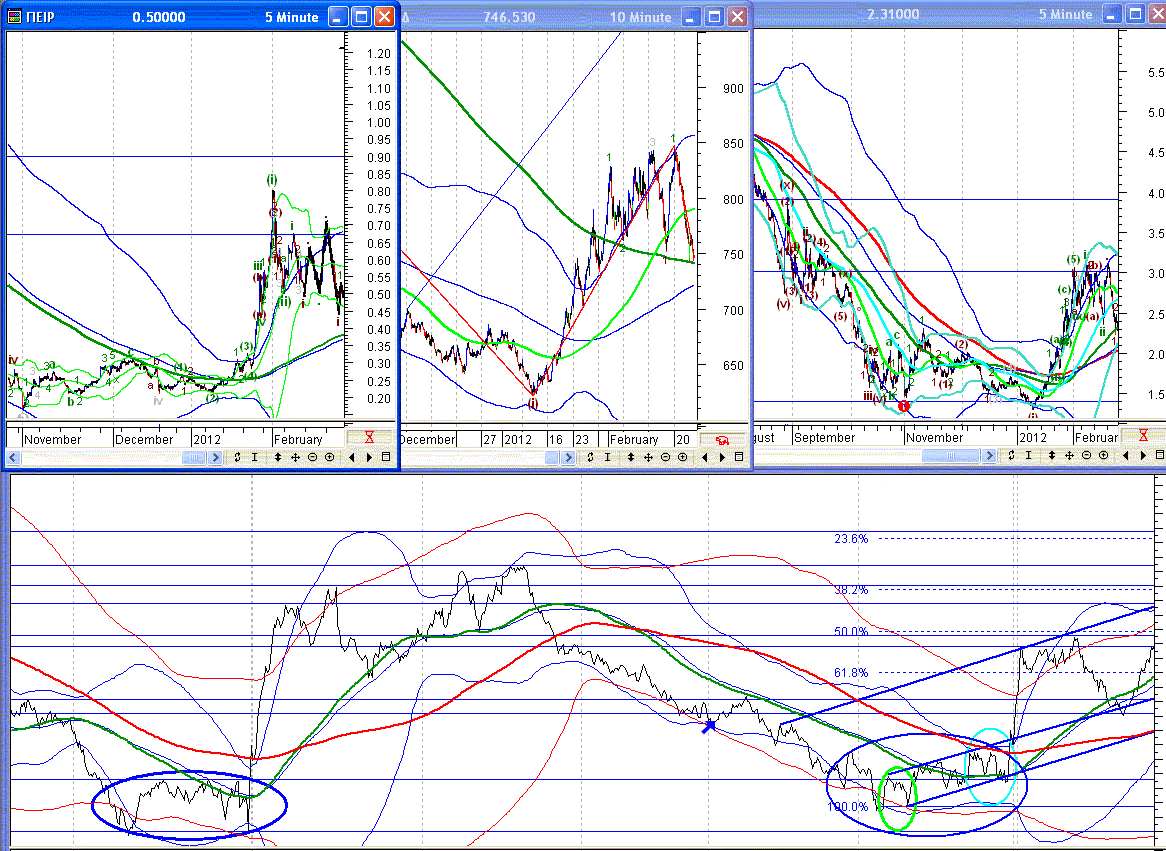Maximize the ΠΕΙΡ chart window
Screen dimensions: 1166x851
361,16
